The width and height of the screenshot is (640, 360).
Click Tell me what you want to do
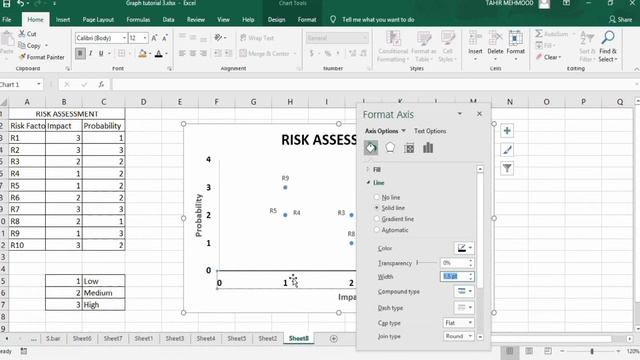click(378, 20)
